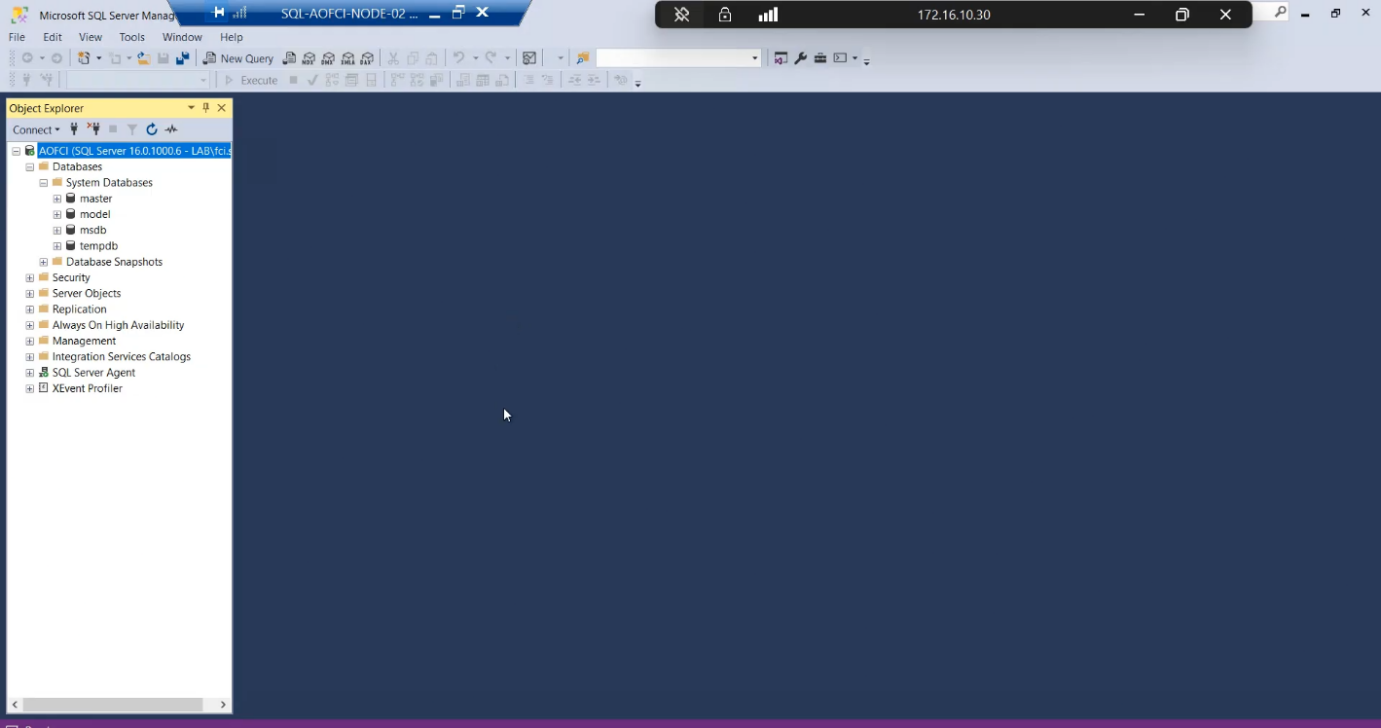Select the XEvent Profiler node
This screenshot has width=1381, height=728.
point(87,388)
